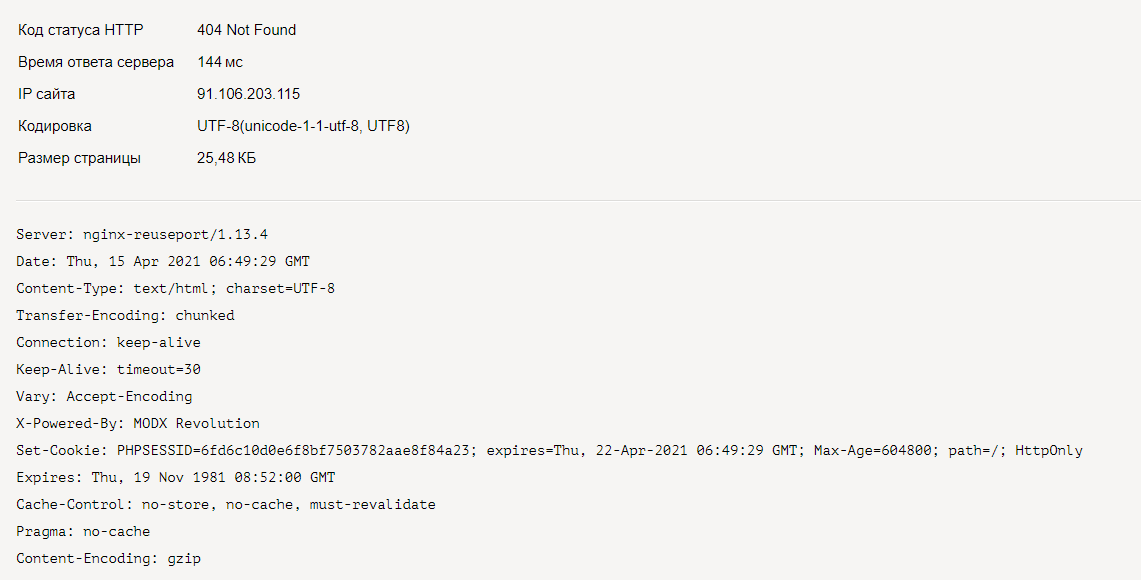Click the page size value 25,48 КБ
This screenshot has width=1141, height=580.
point(227,158)
